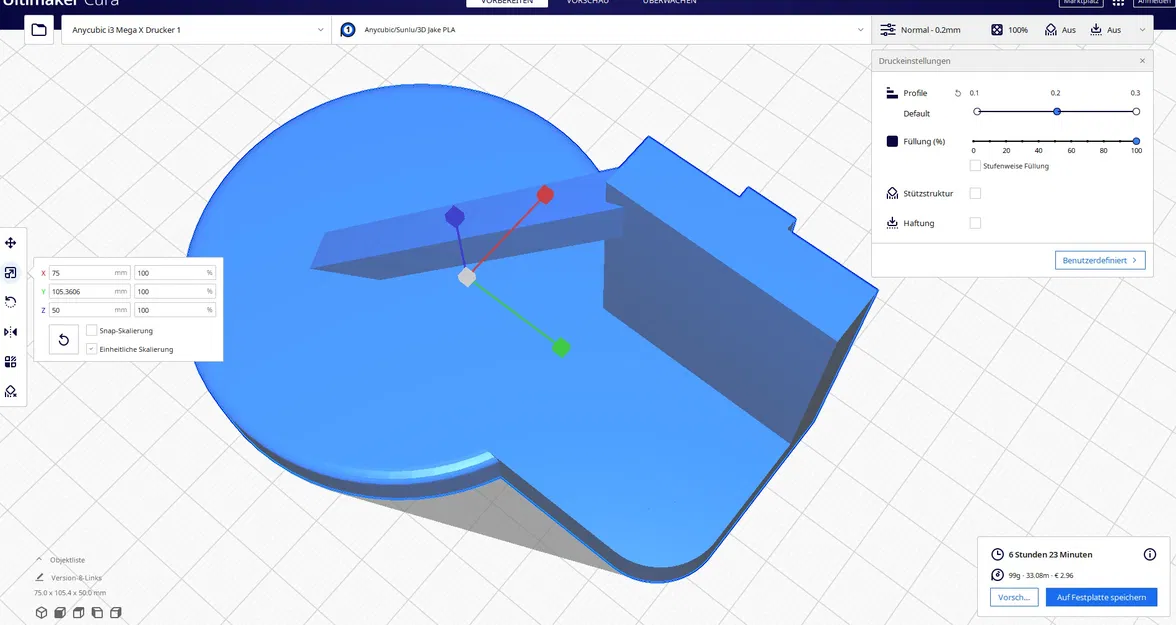The height and width of the screenshot is (625, 1176).
Task: Click the Z scale percent field
Action: coord(175,310)
